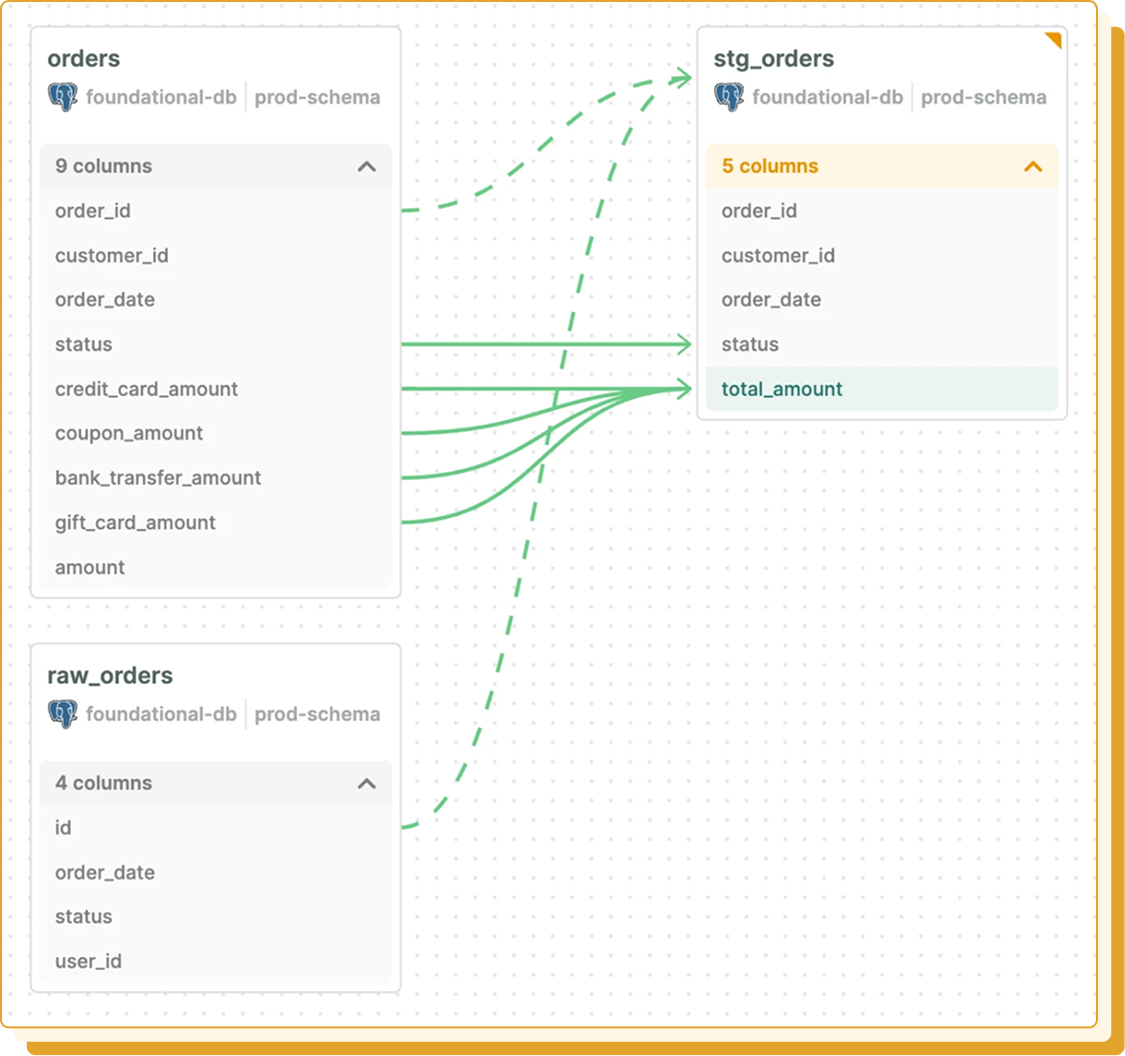Select highlighted total_amount column in stg_orders
The image size is (1125, 1056).
pos(882,389)
